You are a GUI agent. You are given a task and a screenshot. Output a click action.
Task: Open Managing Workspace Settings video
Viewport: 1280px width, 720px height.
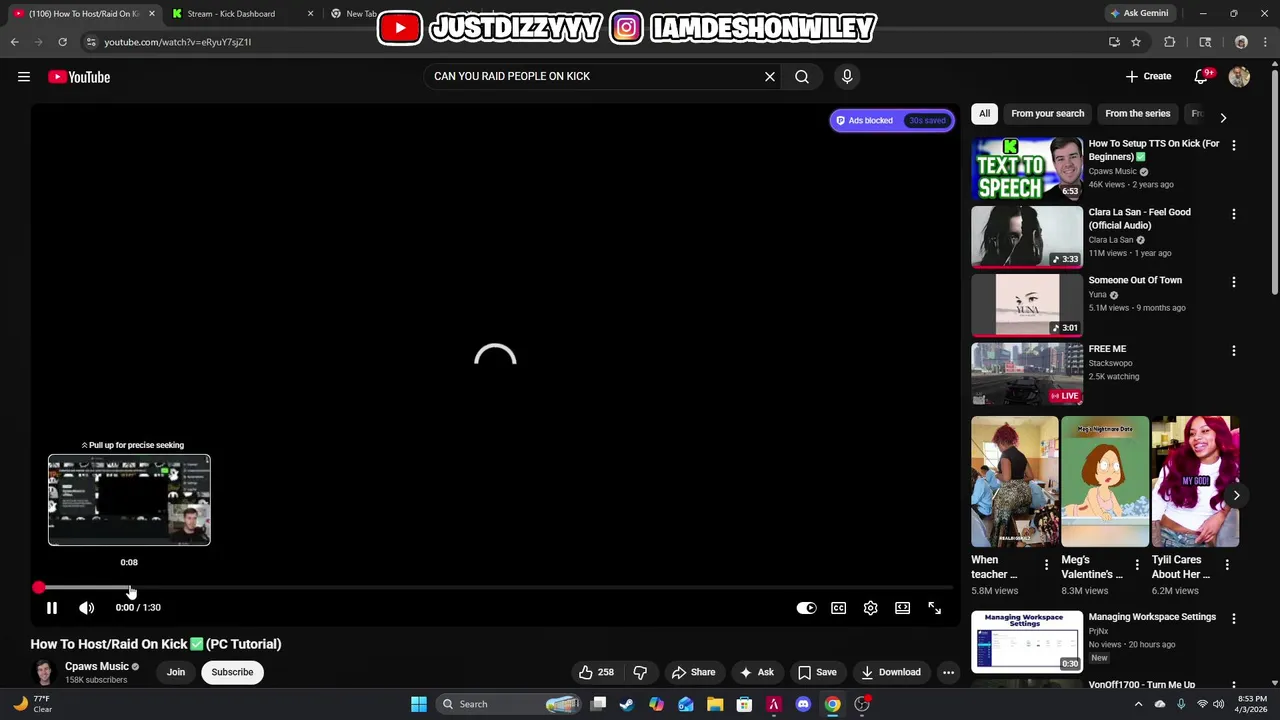point(1027,641)
